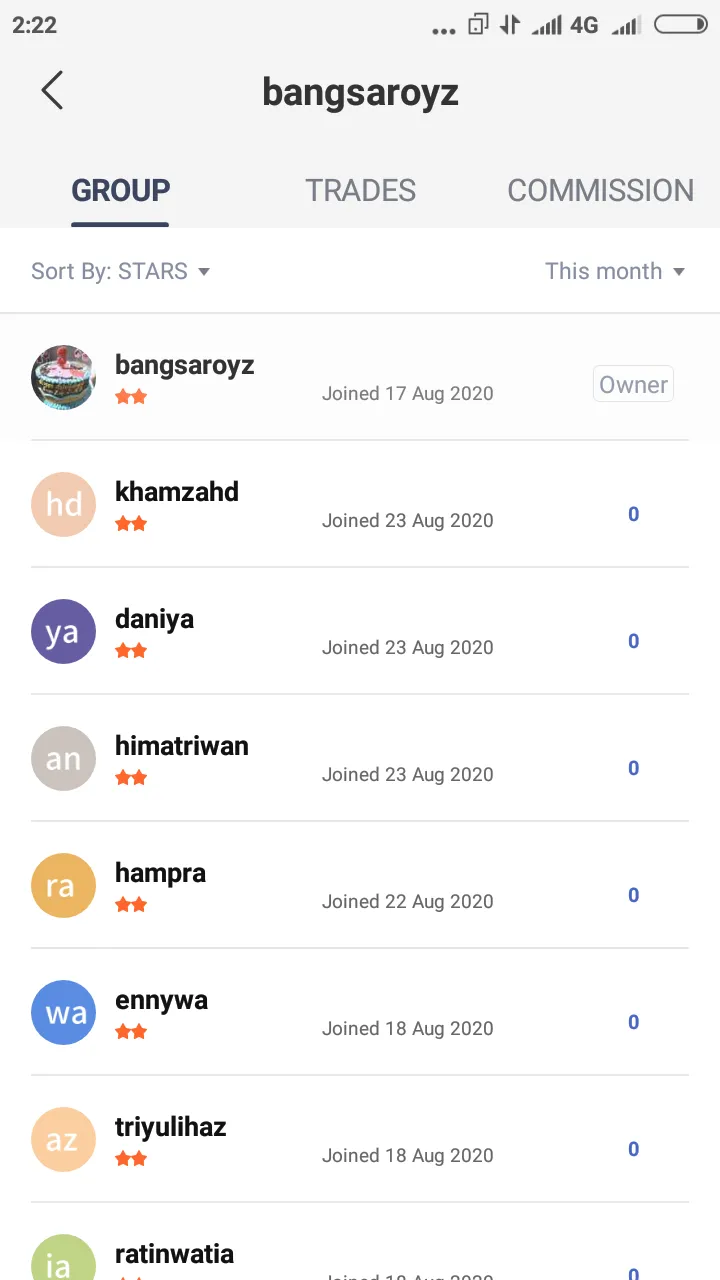Tap khamzahd's 'hd' avatar icon
The width and height of the screenshot is (720, 1280).
pos(63,504)
